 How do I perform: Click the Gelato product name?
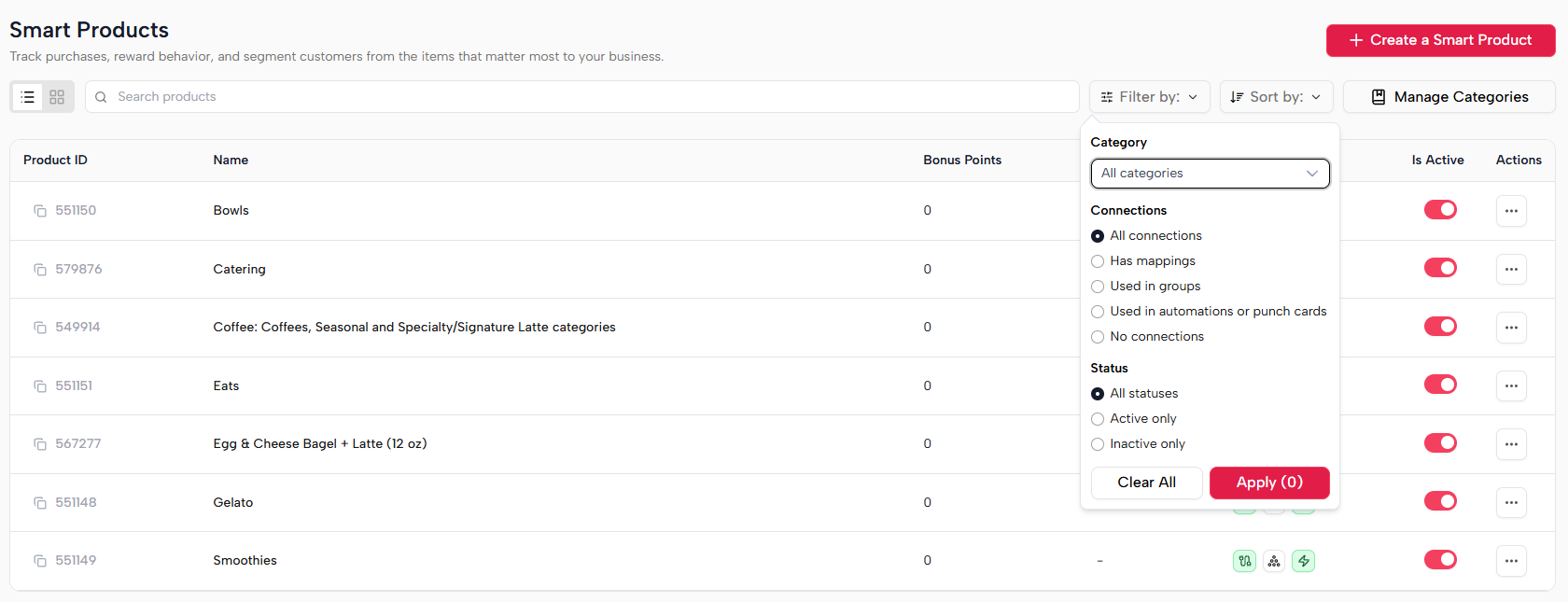(233, 503)
